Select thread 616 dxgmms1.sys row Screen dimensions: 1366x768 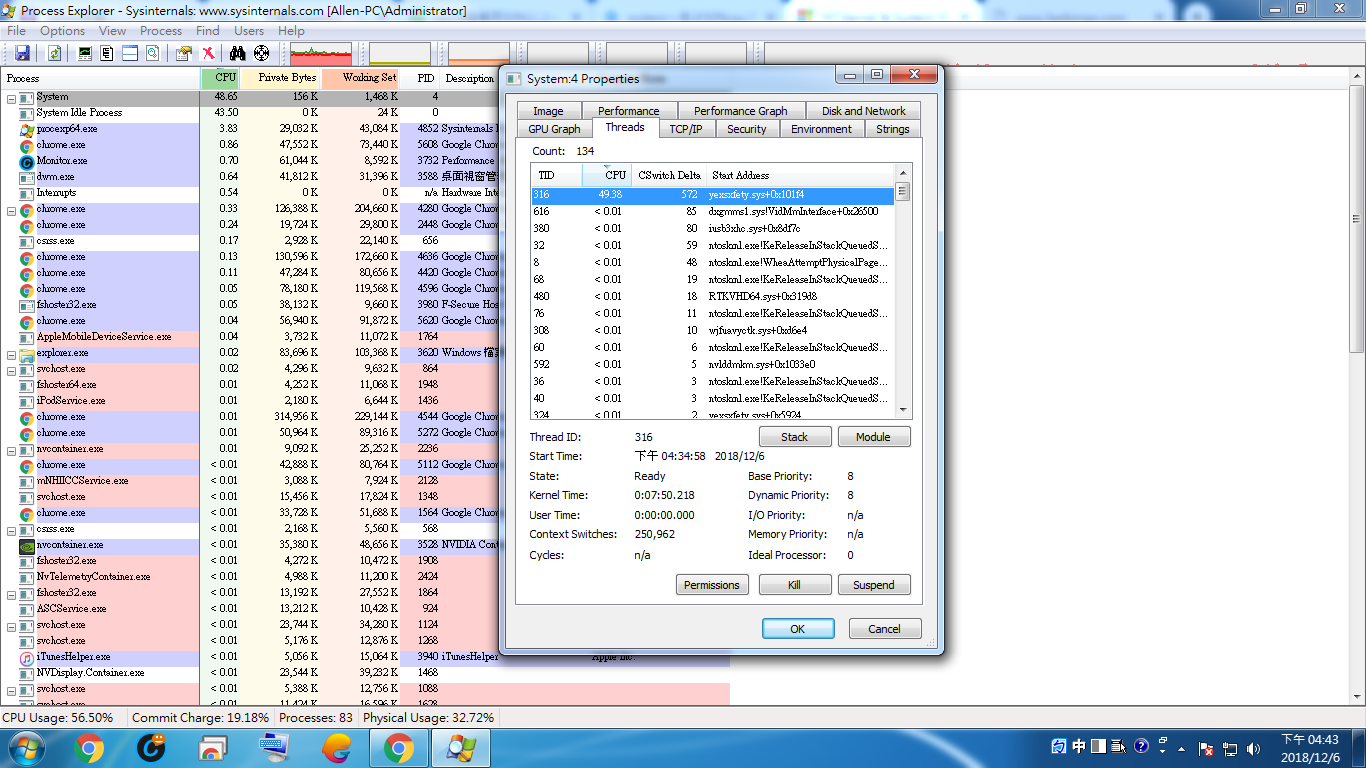[713, 211]
